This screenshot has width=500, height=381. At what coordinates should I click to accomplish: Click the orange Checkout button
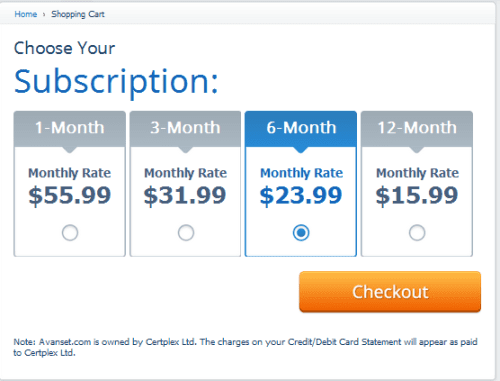(x=390, y=292)
